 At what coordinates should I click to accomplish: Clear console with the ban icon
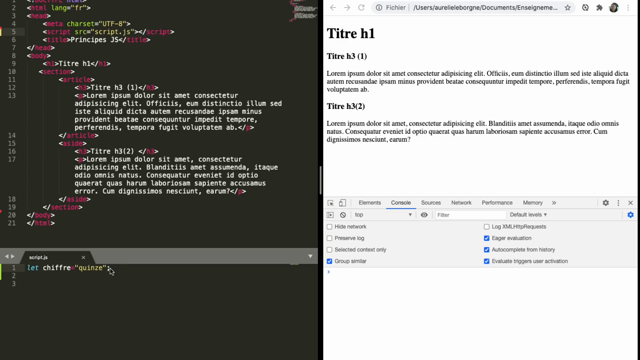point(343,215)
